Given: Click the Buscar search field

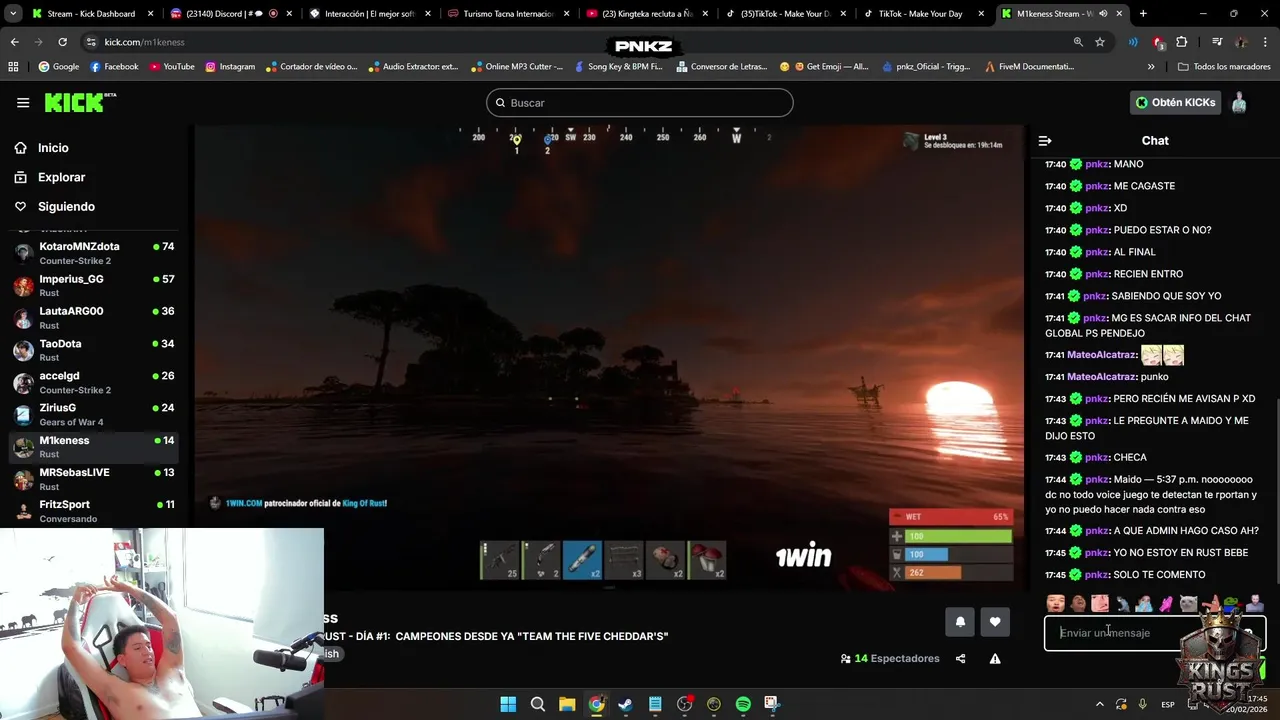Looking at the screenshot, I should point(640,103).
